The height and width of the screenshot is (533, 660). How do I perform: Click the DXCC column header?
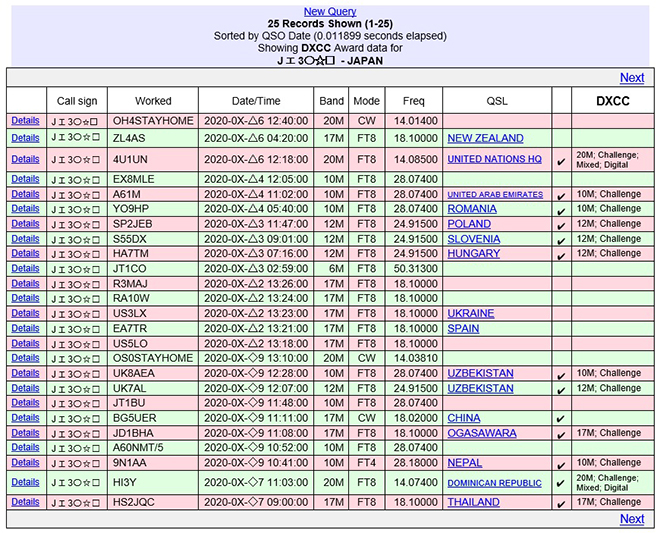(613, 101)
